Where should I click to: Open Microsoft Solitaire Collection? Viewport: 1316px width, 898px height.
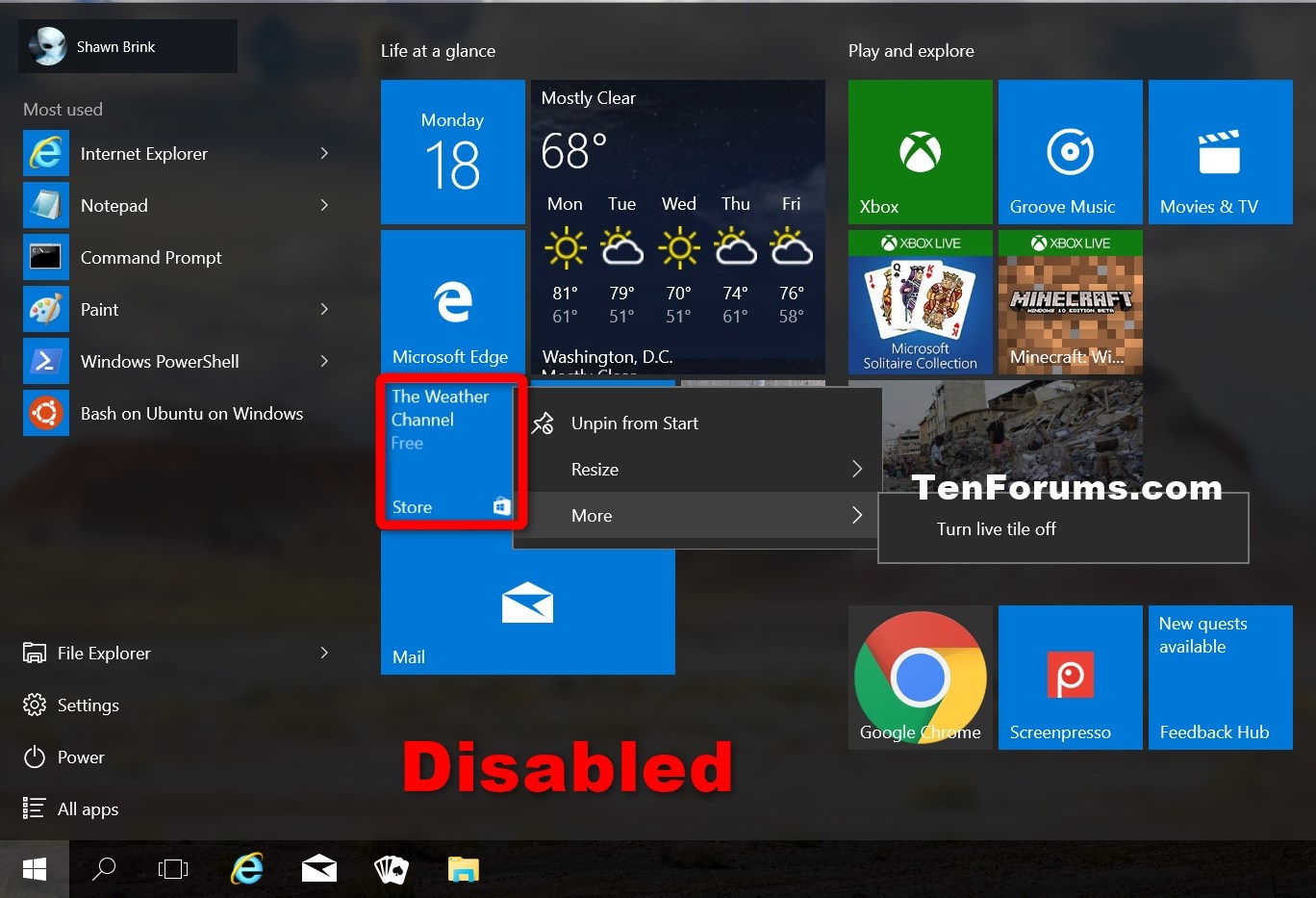(919, 308)
